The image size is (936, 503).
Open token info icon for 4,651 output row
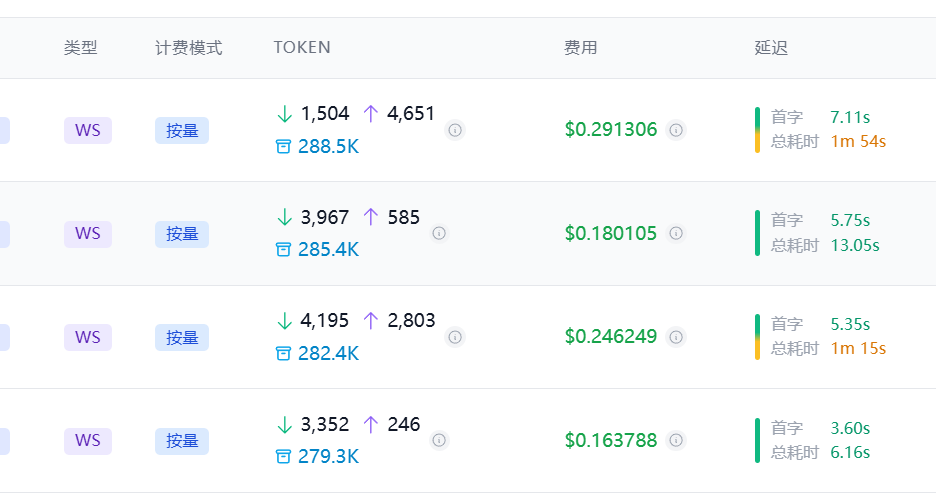[455, 129]
